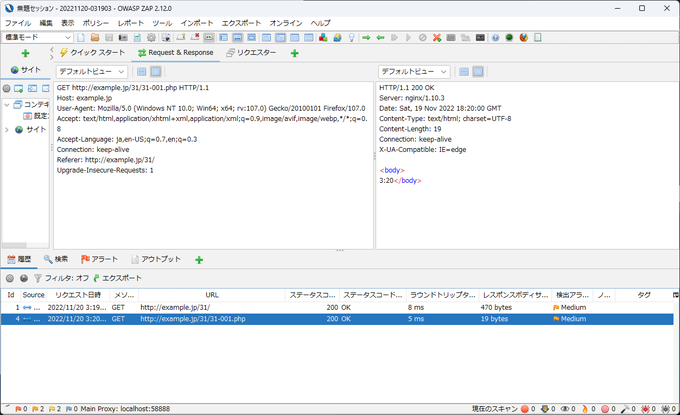Click the red X breakpoints icon

[437, 38]
